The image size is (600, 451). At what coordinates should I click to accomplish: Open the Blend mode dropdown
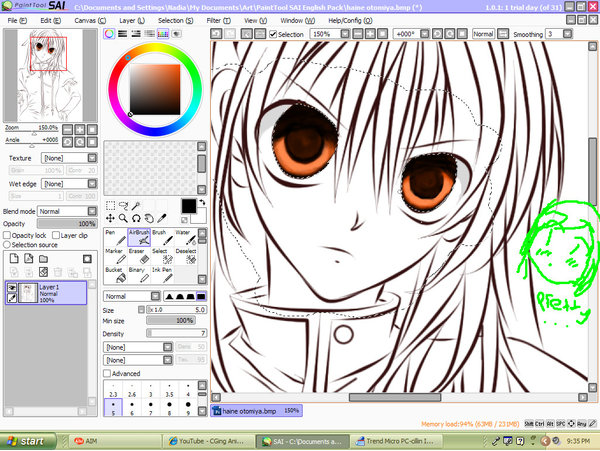pos(63,212)
